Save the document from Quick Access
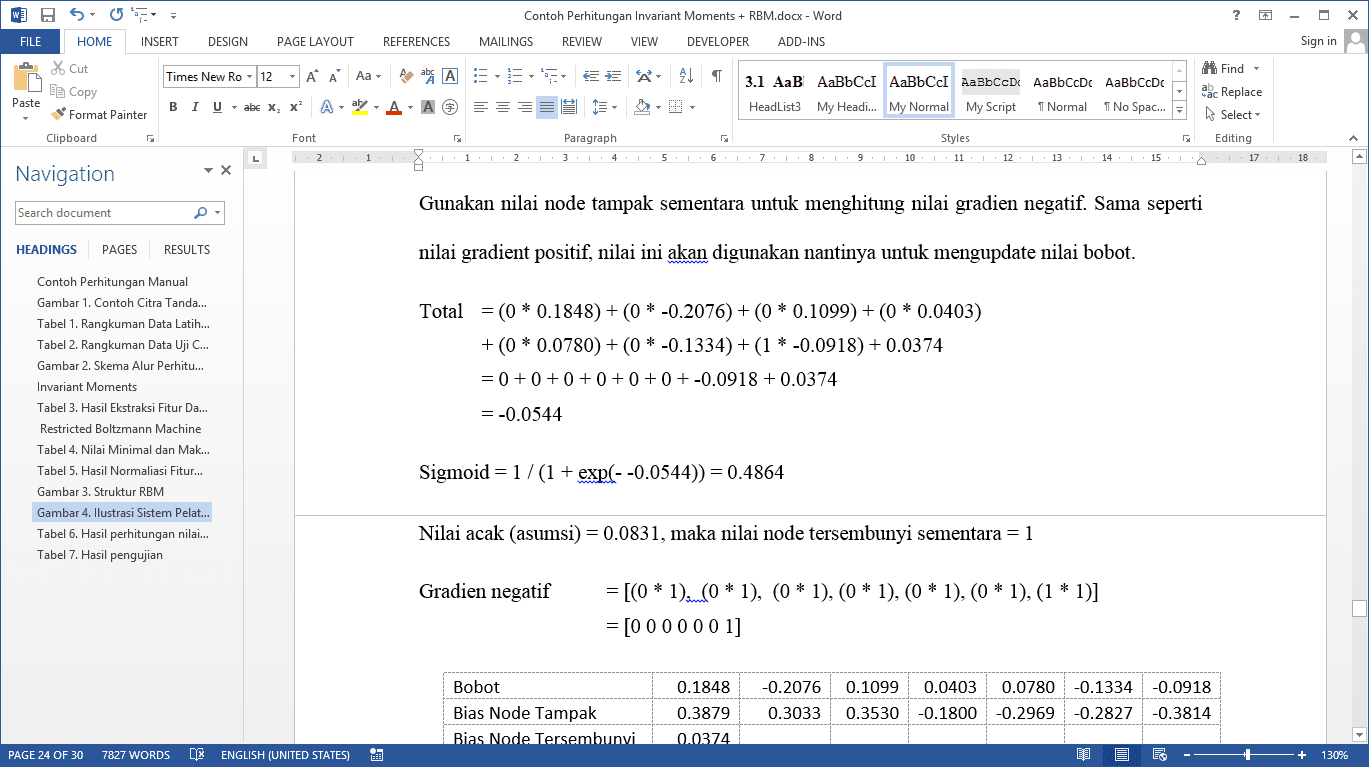Viewport: 1369px width, 767px height. [47, 15]
